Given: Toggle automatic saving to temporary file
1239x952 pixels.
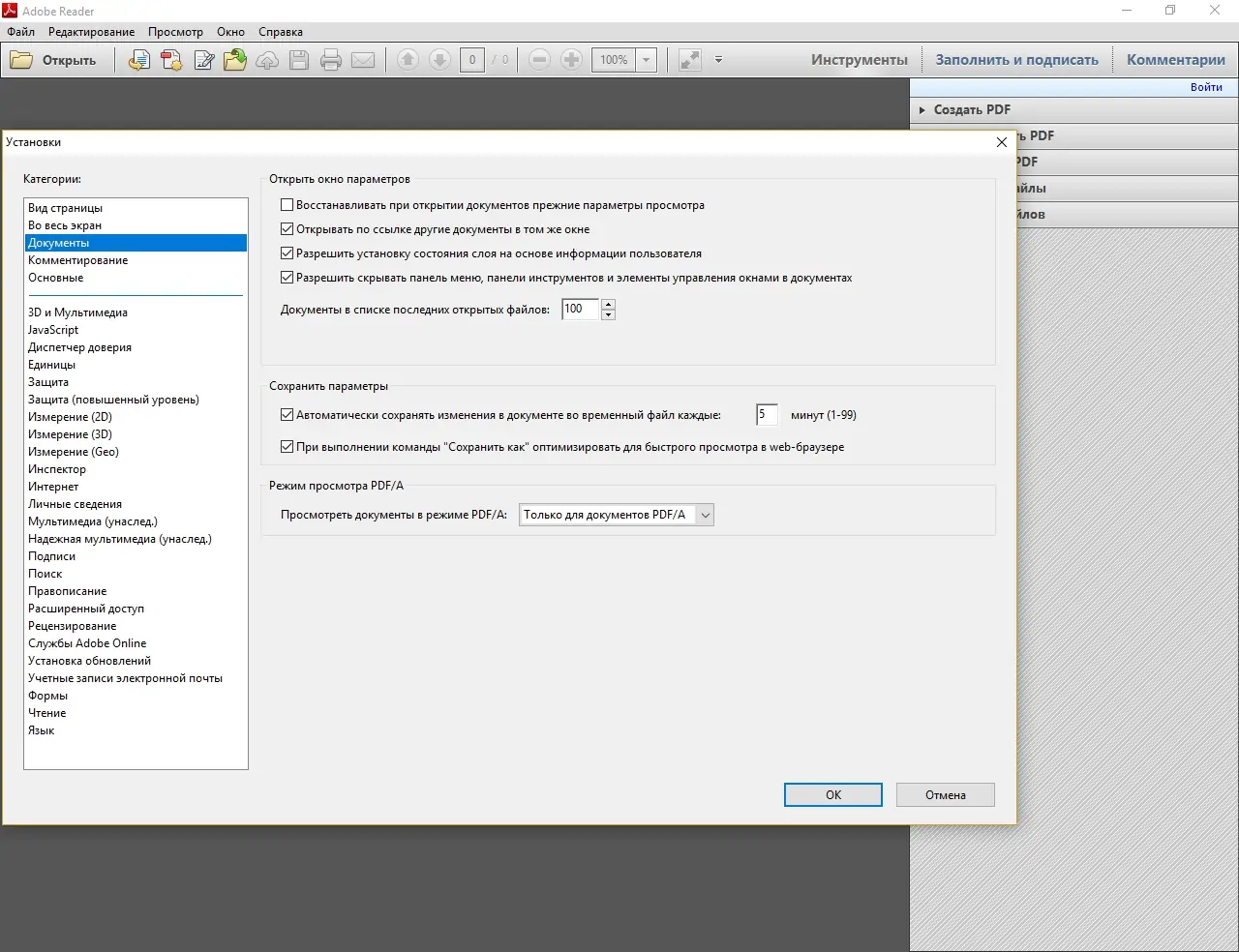Looking at the screenshot, I should [287, 415].
